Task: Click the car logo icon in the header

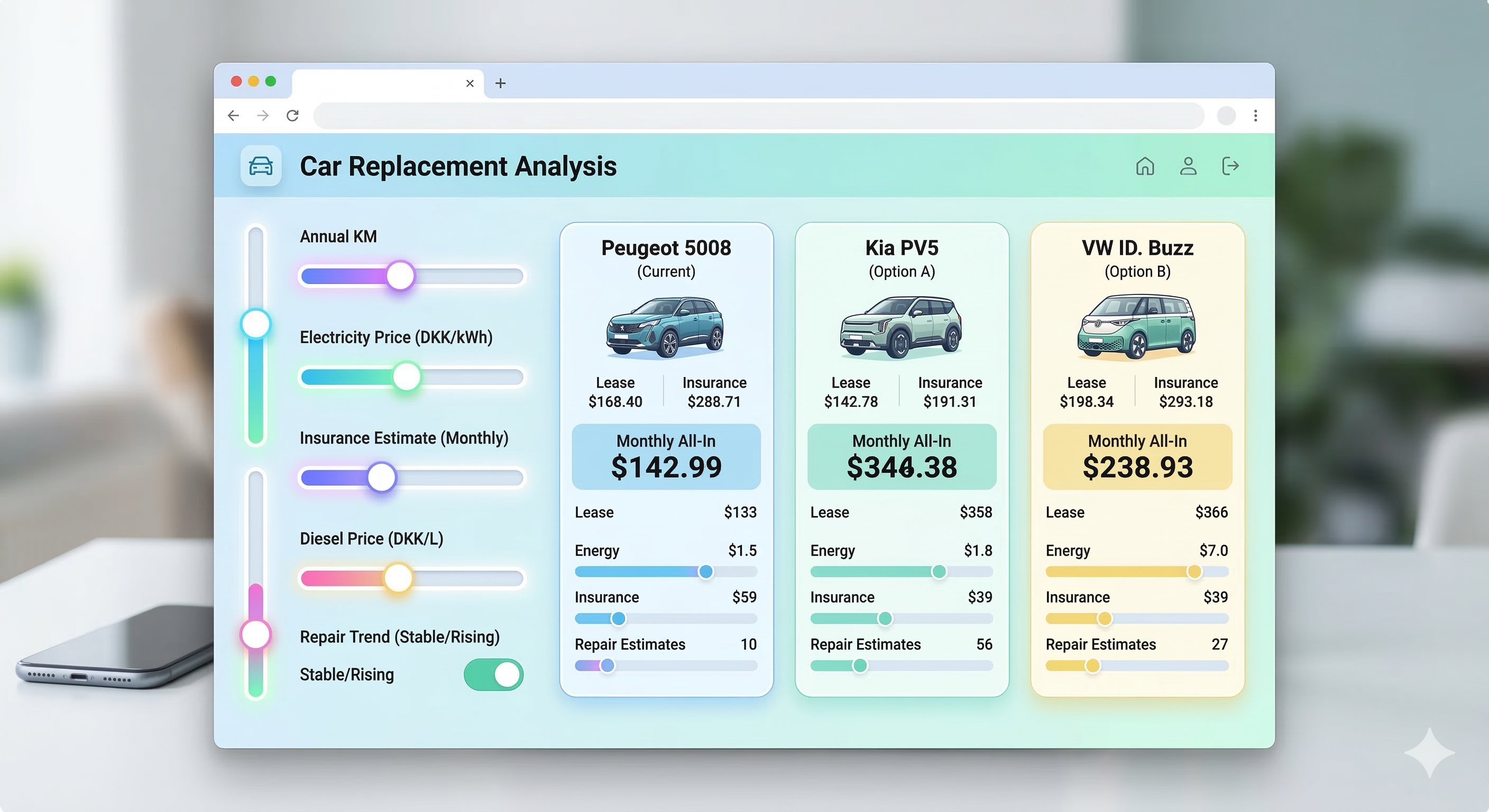Action: pyautogui.click(x=261, y=167)
